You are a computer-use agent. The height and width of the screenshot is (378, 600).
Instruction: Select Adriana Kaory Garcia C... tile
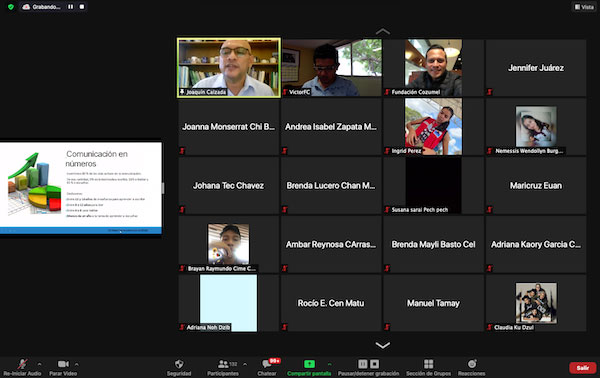[x=536, y=244]
